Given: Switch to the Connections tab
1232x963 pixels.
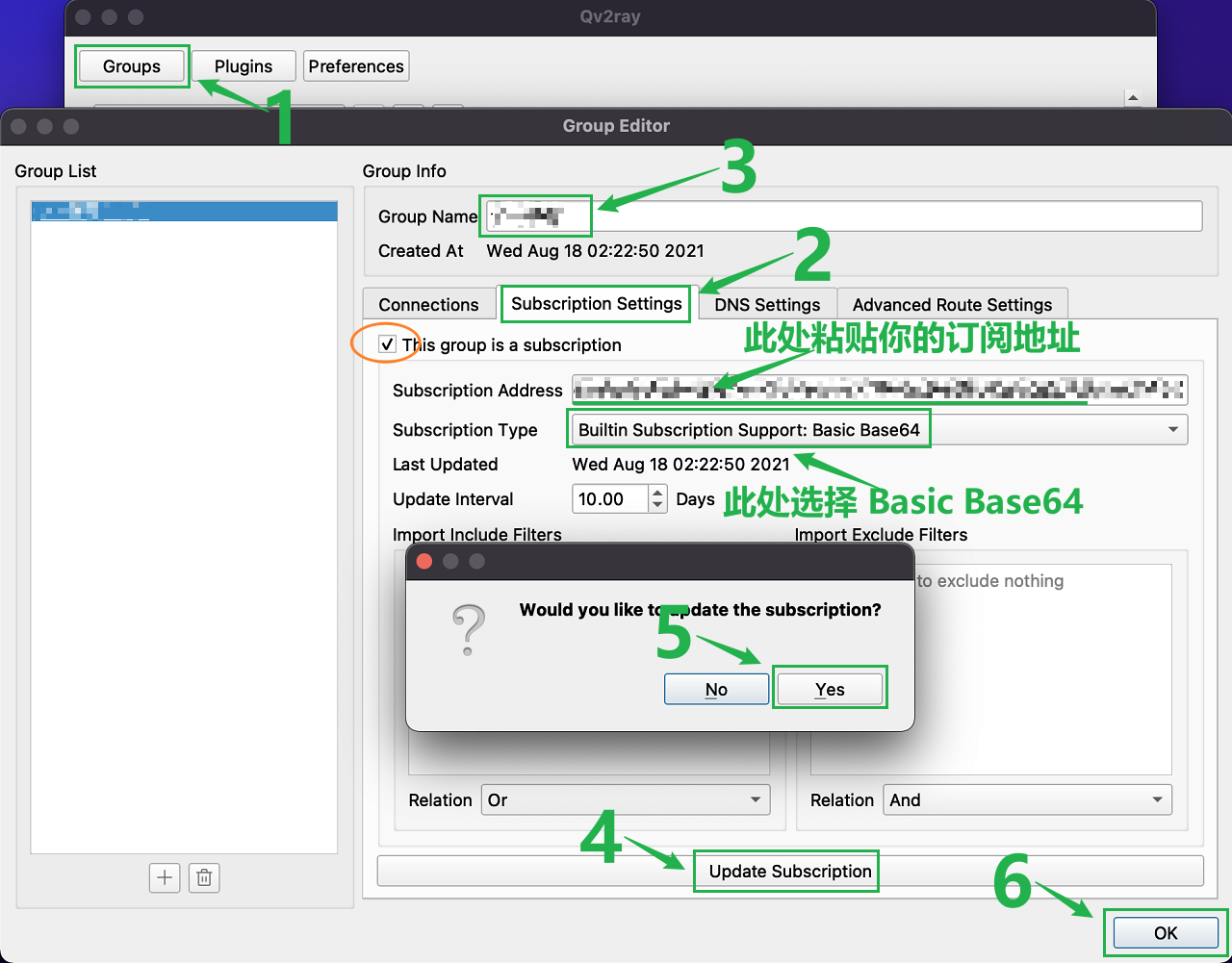Looking at the screenshot, I should pyautogui.click(x=428, y=305).
